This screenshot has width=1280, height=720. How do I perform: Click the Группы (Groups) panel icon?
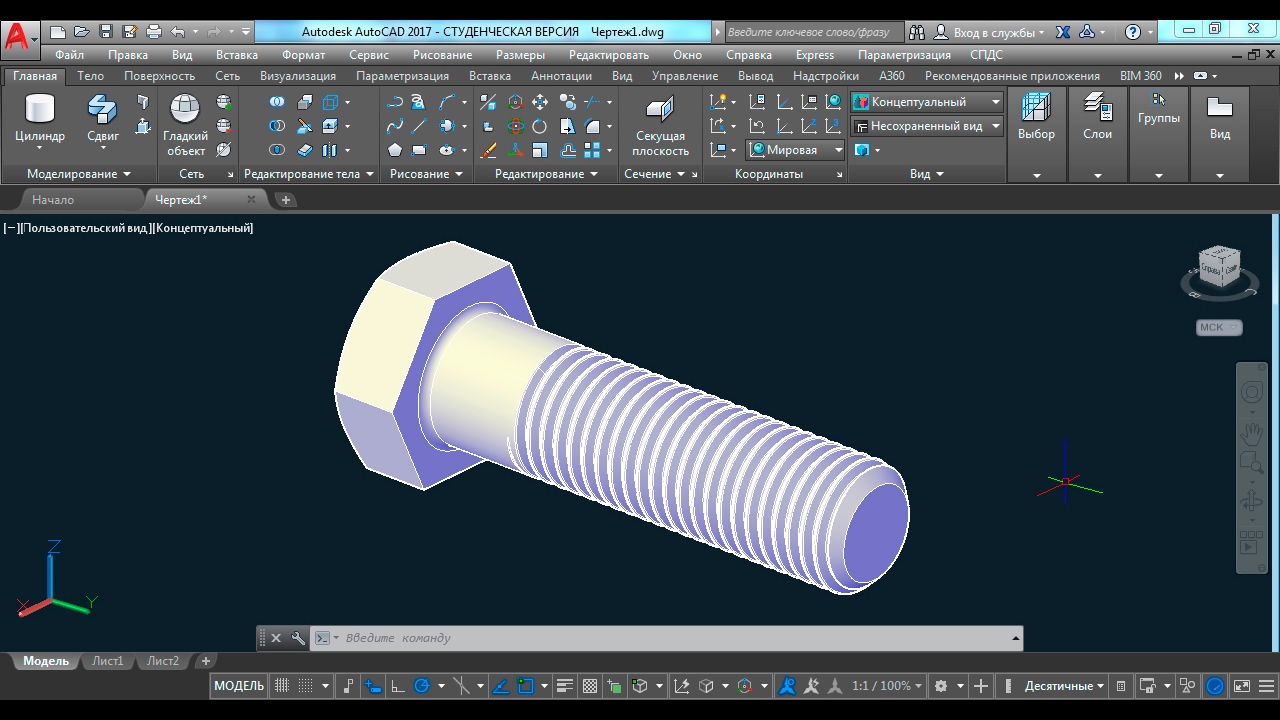[1158, 108]
